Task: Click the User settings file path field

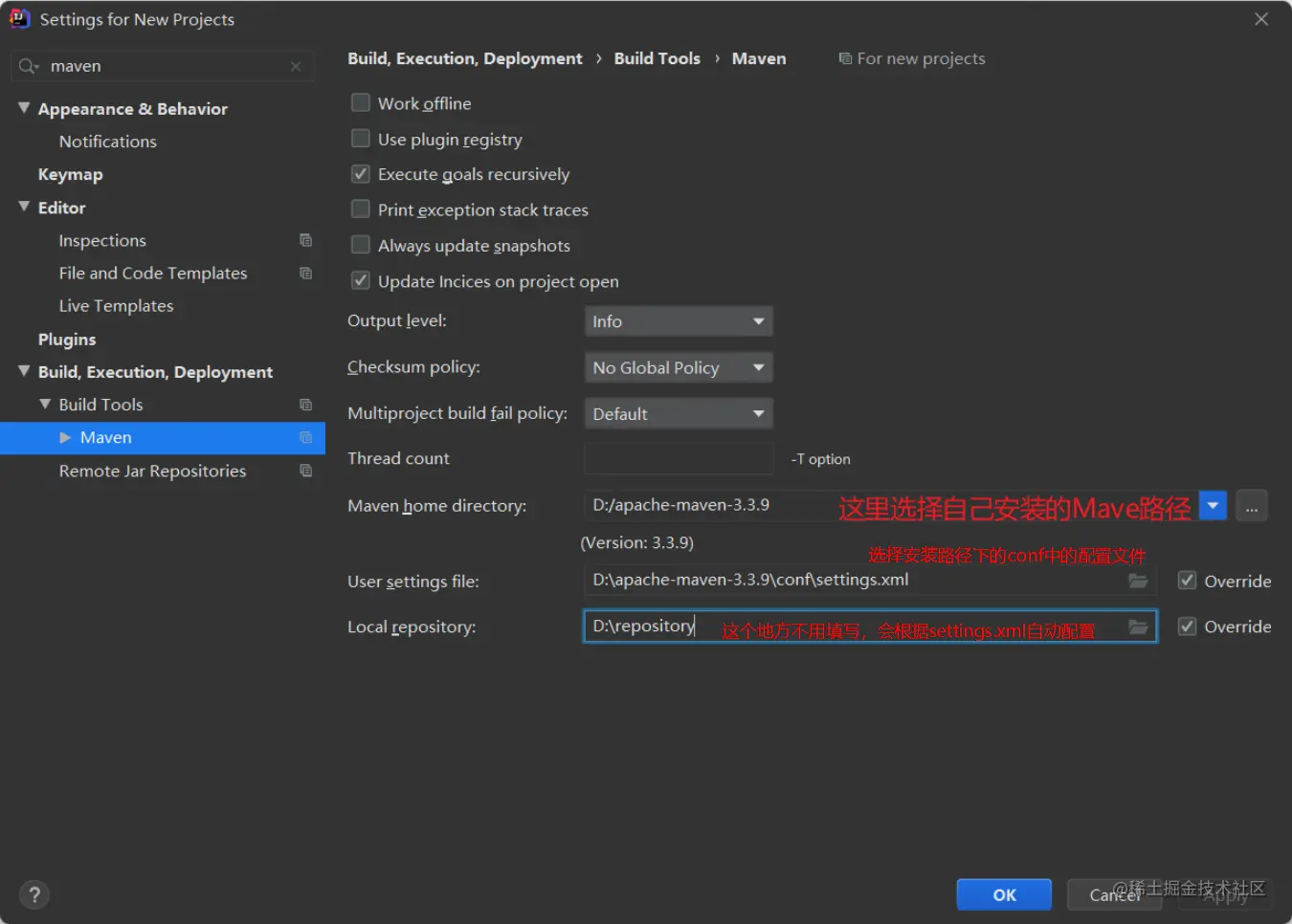Action: (x=870, y=581)
